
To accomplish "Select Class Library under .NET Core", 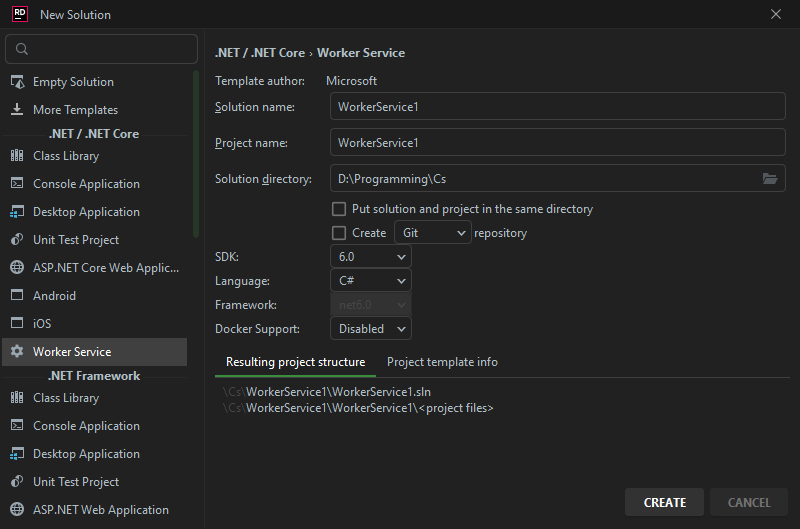I will [95, 156].
